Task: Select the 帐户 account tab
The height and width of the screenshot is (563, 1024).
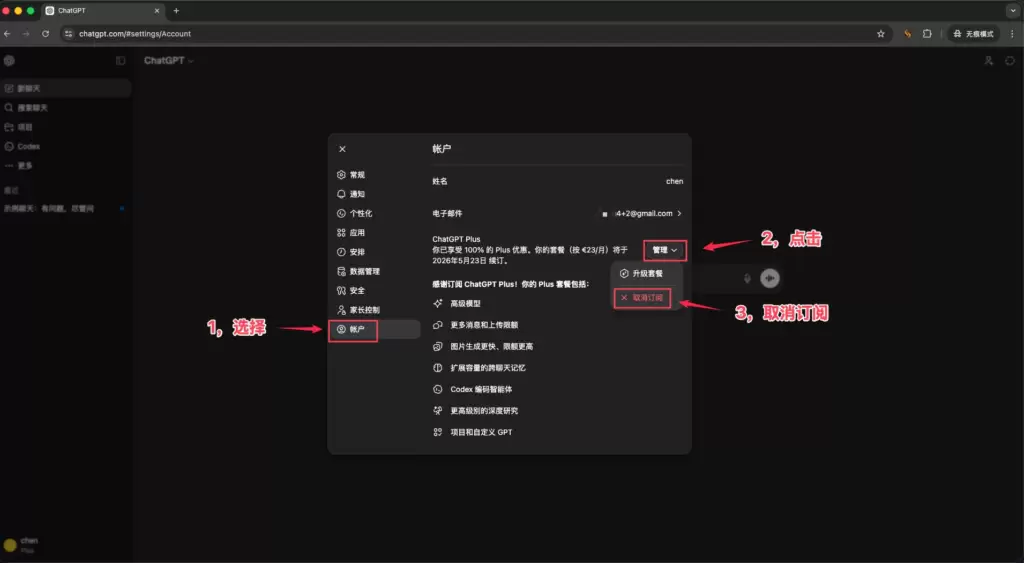Action: pyautogui.click(x=357, y=329)
